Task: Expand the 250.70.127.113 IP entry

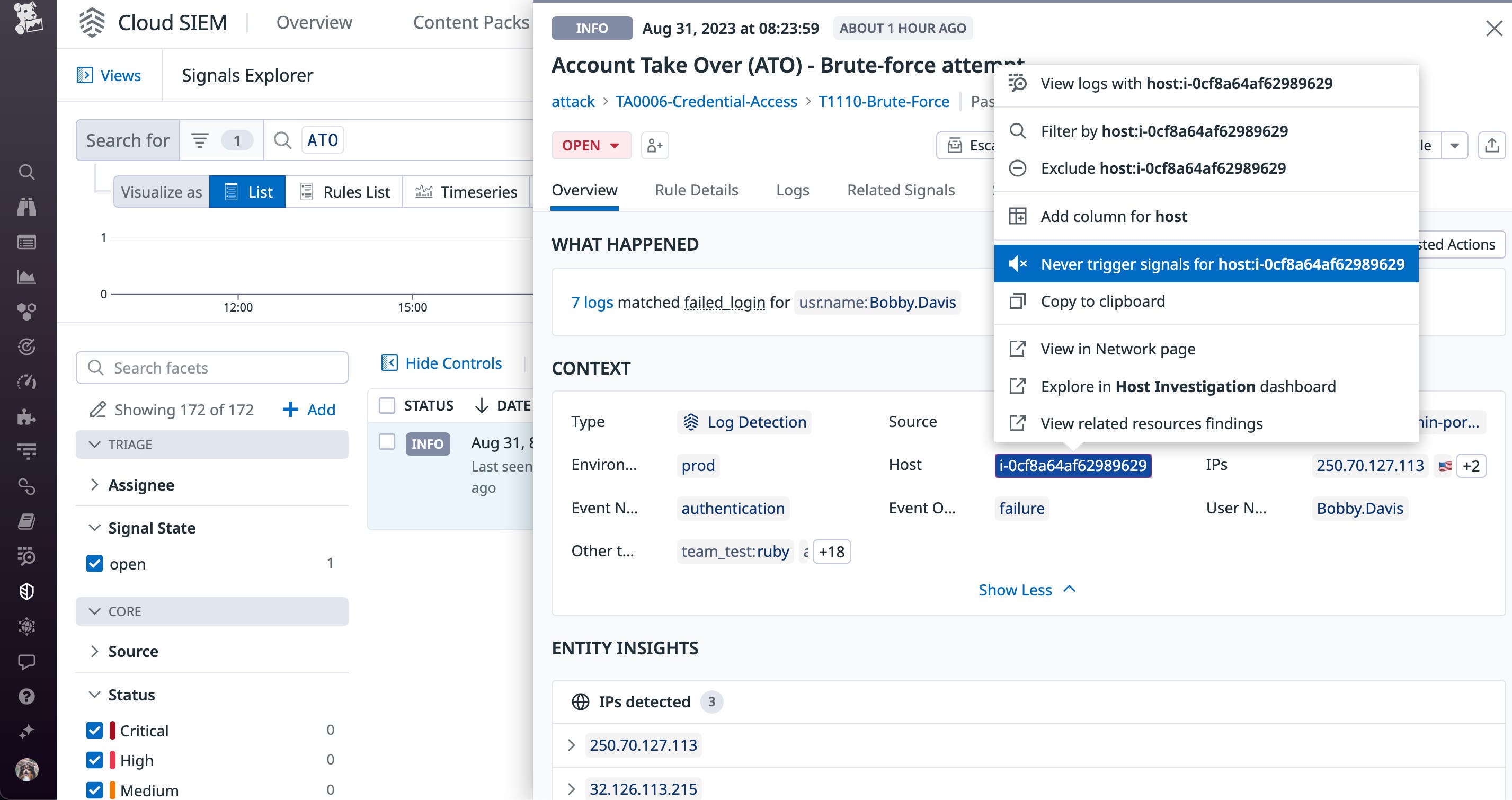Action: point(571,745)
